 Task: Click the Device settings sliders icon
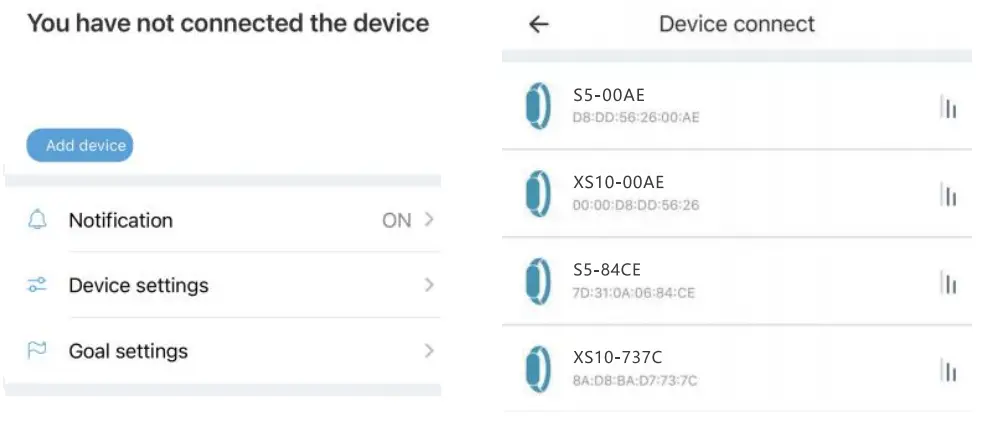click(x=37, y=286)
